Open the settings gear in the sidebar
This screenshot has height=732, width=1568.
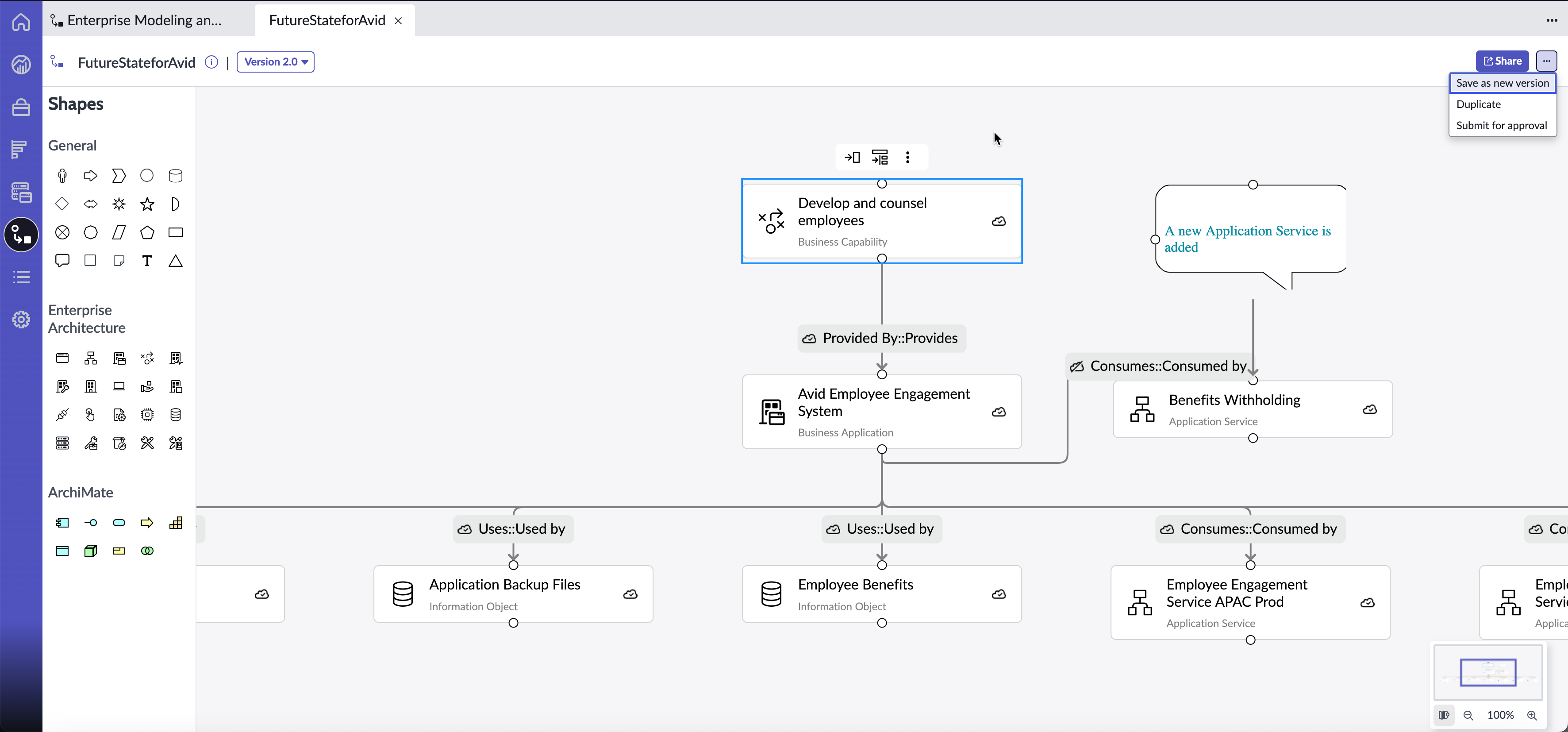click(21, 320)
